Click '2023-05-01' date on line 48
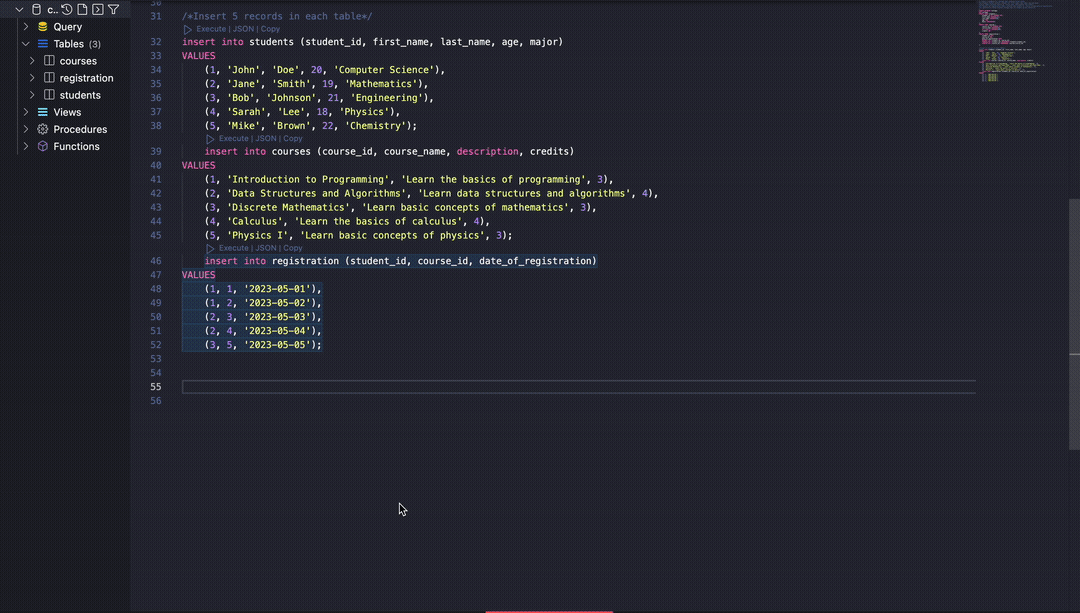Viewport: 1080px width, 613px height. click(x=277, y=289)
